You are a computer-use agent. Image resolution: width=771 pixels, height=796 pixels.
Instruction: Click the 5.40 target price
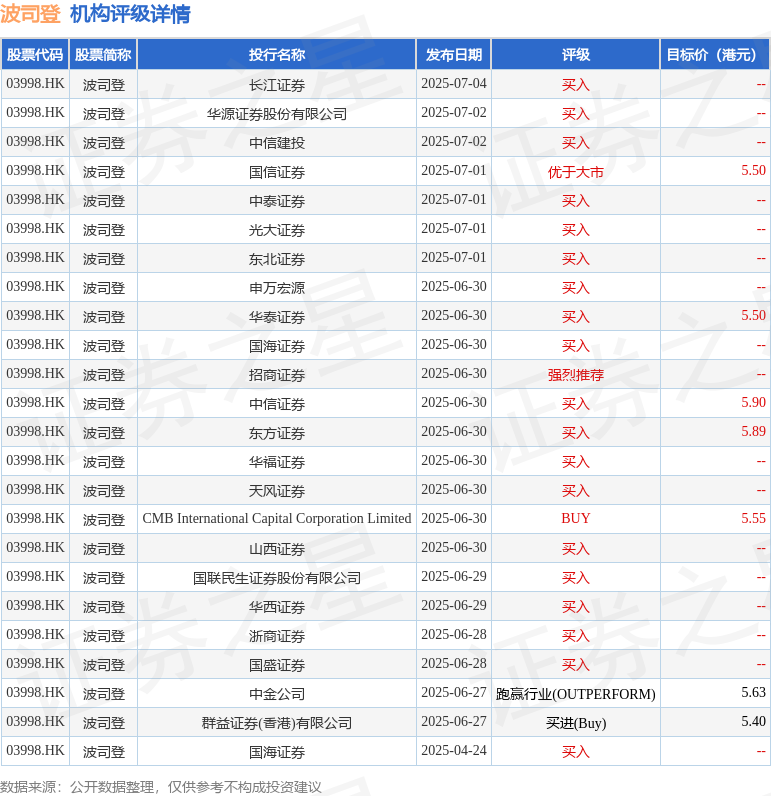pyautogui.click(x=753, y=721)
